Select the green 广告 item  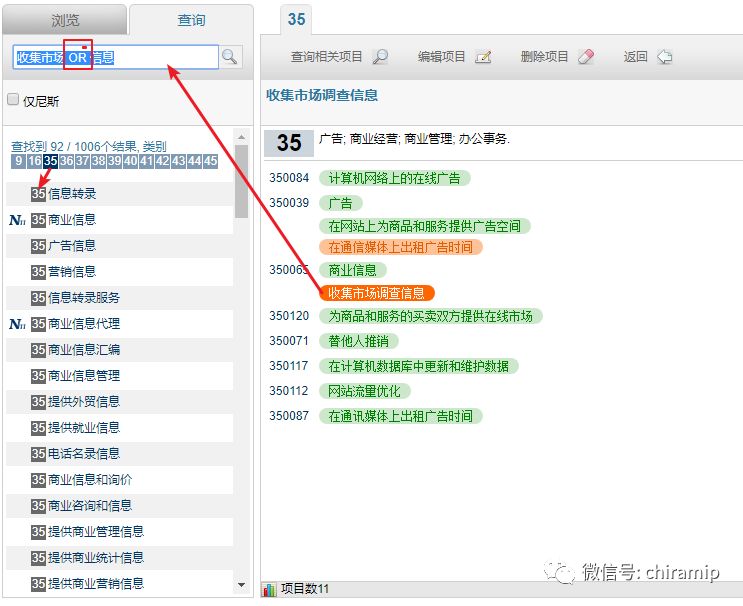pos(341,204)
